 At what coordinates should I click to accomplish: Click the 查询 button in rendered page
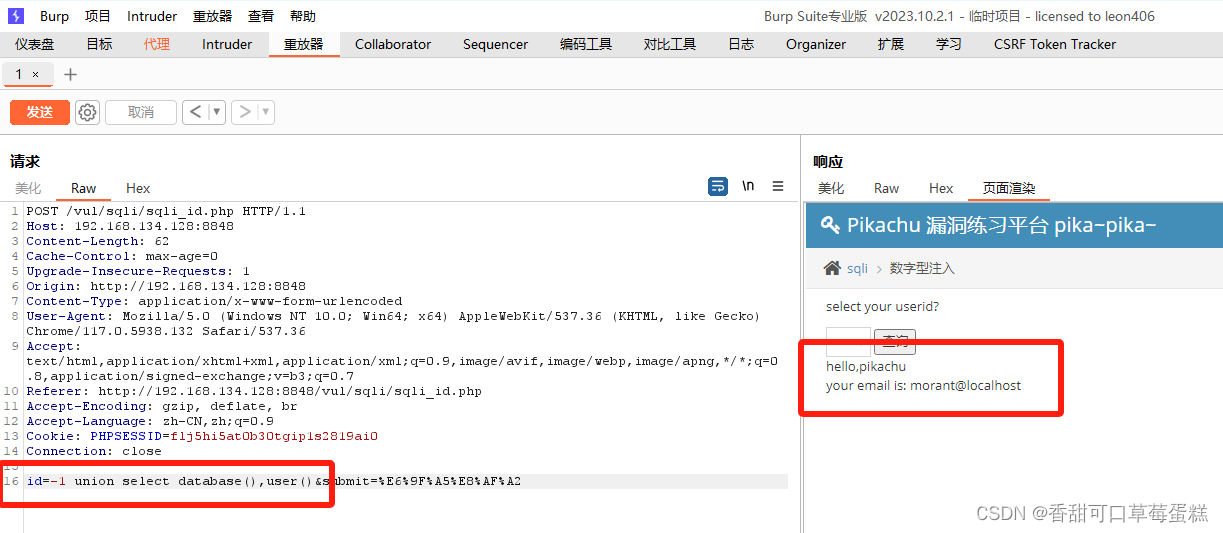pos(895,341)
